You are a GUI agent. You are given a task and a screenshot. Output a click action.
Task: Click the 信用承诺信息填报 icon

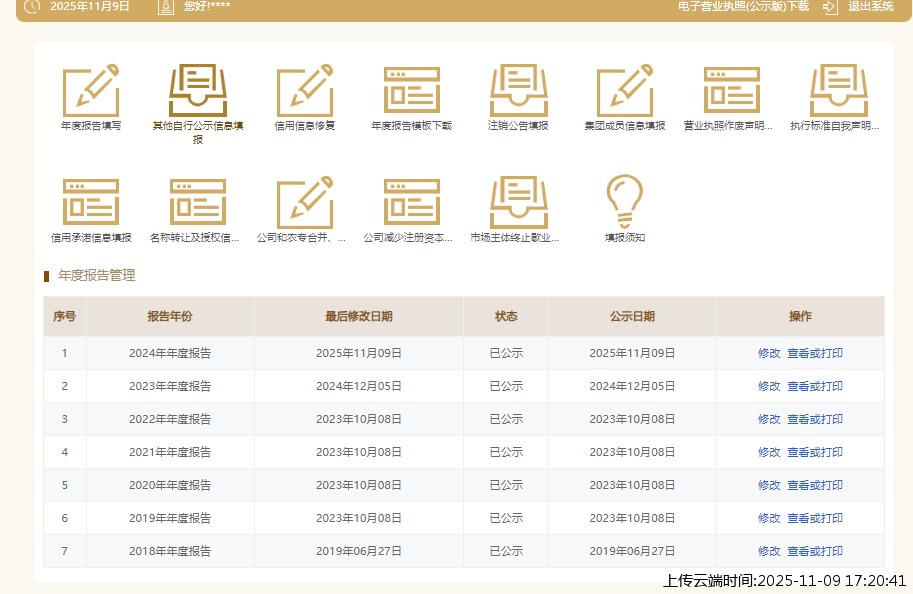pyautogui.click(x=91, y=203)
